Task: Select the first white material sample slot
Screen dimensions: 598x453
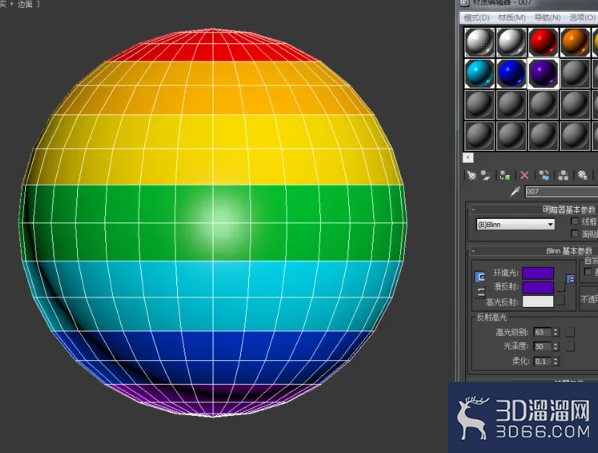Action: (x=479, y=42)
